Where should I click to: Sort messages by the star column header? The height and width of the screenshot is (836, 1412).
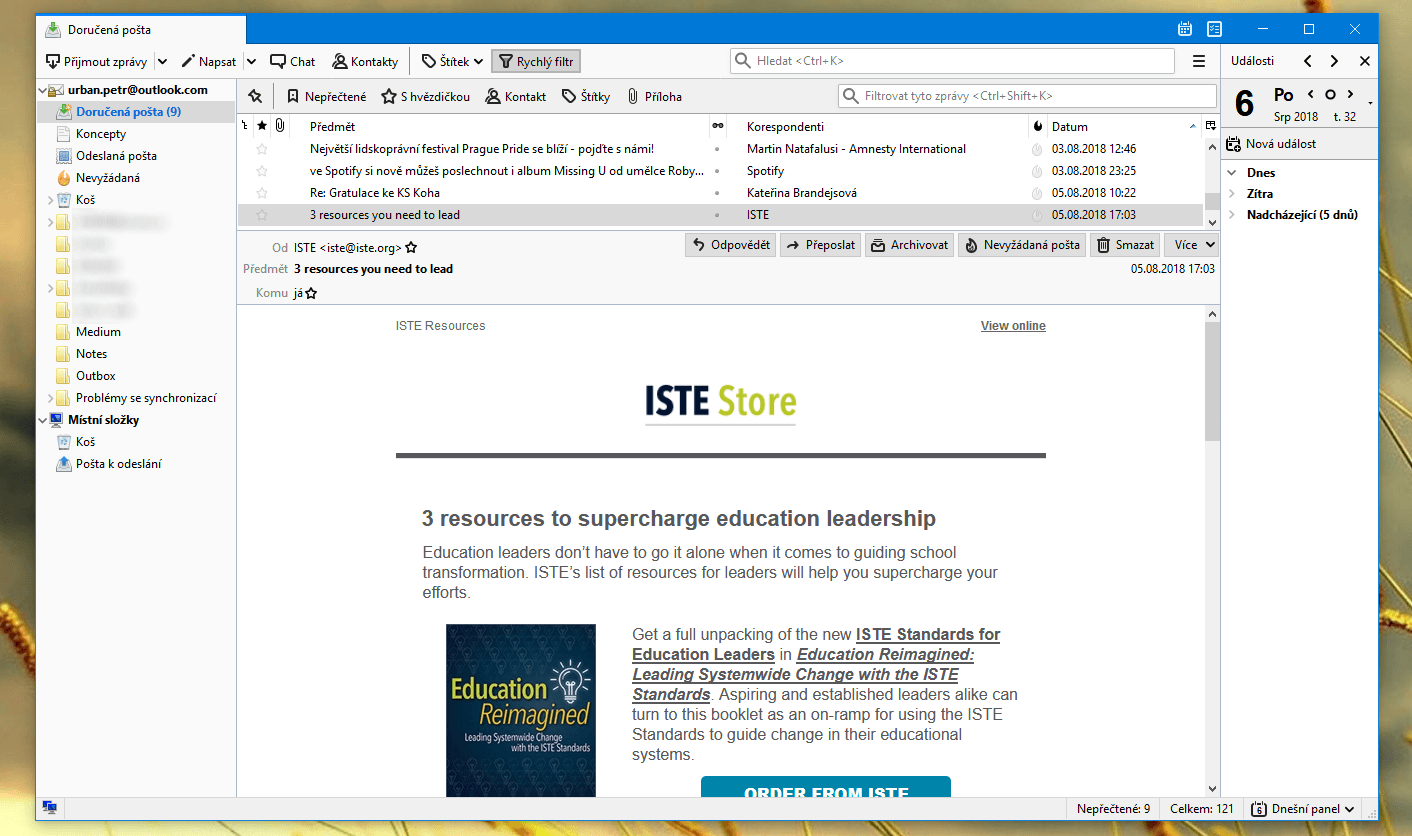click(262, 126)
